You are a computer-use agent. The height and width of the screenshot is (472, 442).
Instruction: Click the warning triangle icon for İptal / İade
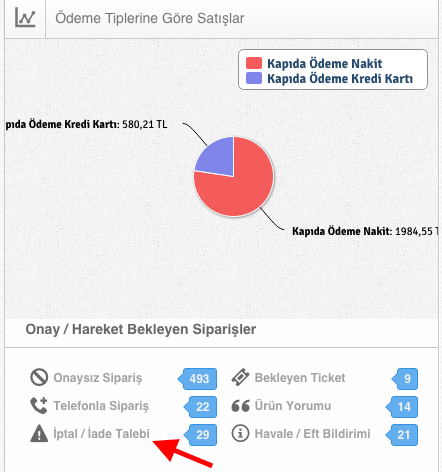[39, 433]
